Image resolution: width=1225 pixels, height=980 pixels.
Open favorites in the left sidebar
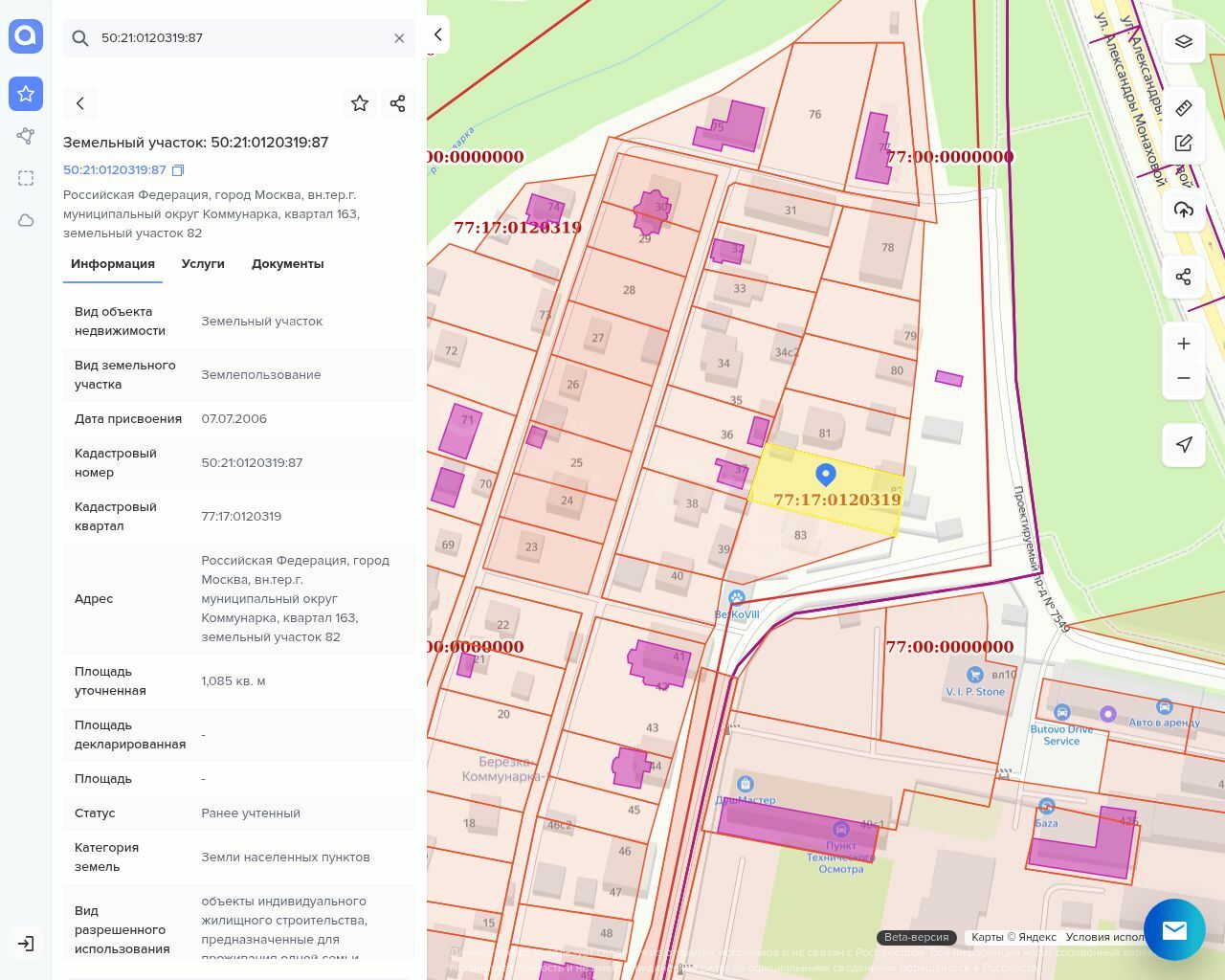(26, 94)
